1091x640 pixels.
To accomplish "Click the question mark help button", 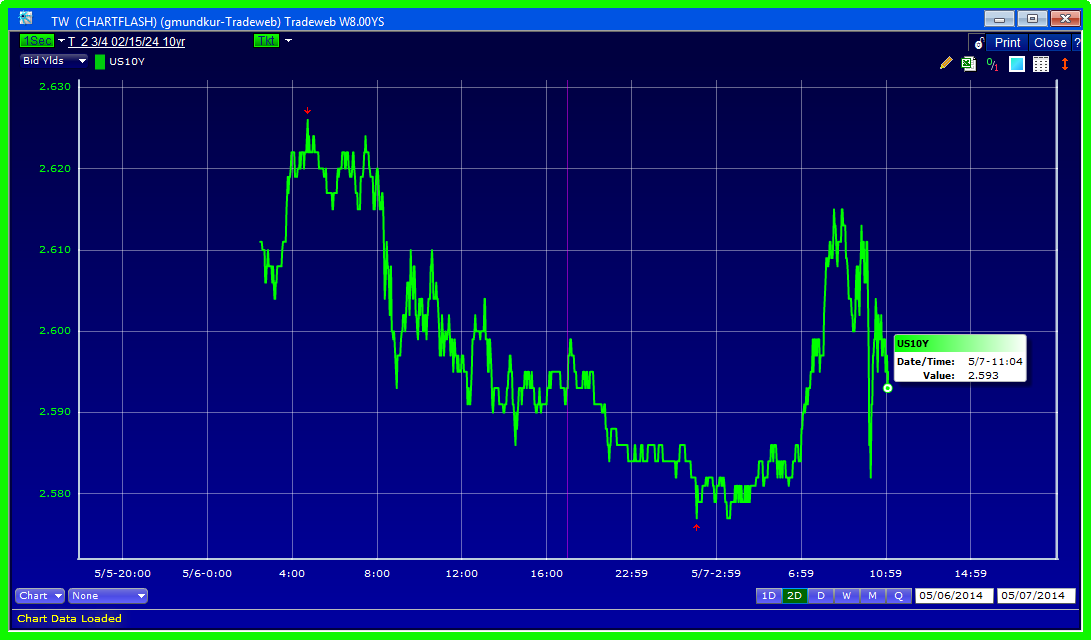I will pos(1076,43).
